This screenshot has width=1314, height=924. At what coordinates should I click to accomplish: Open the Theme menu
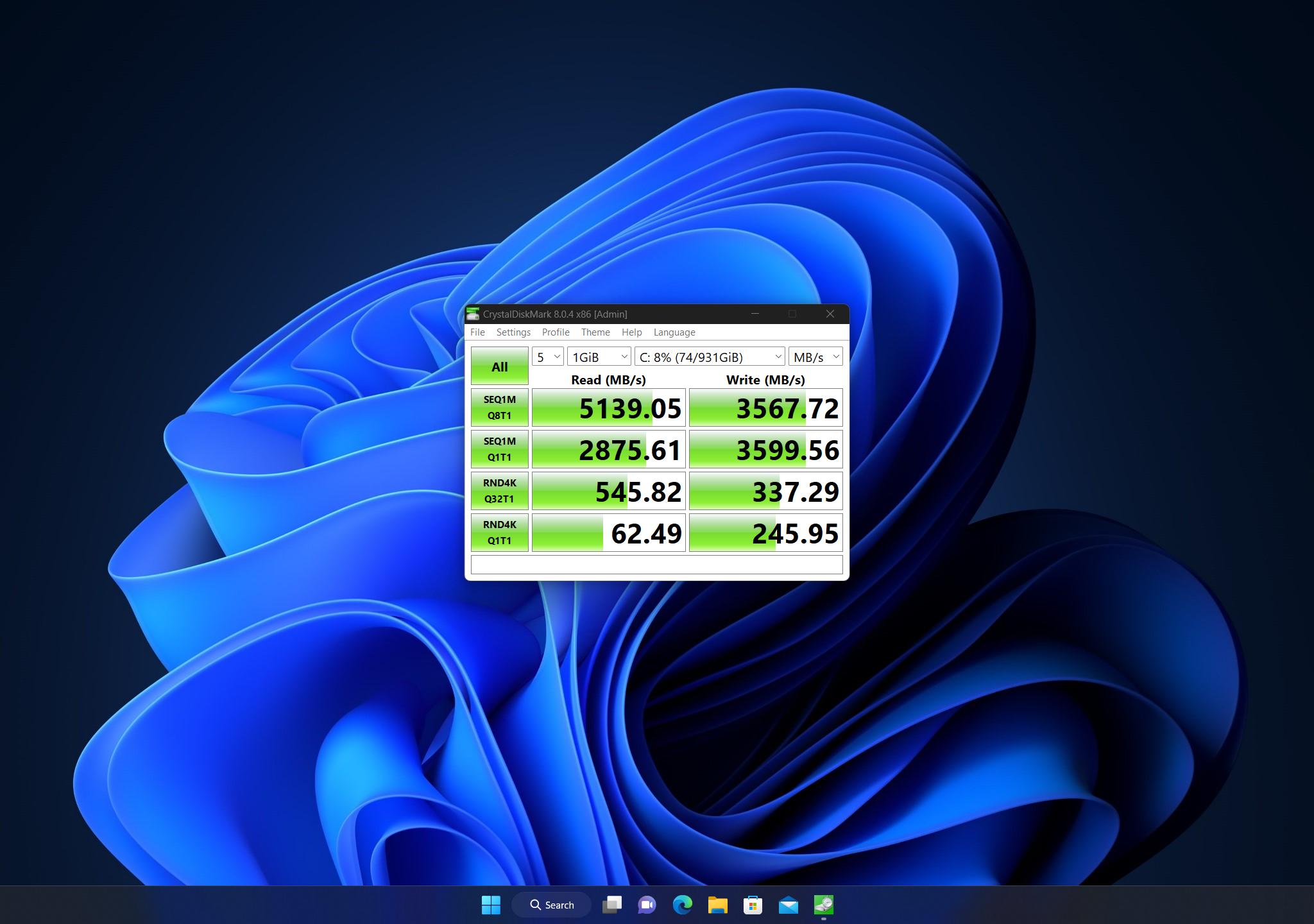pos(595,332)
